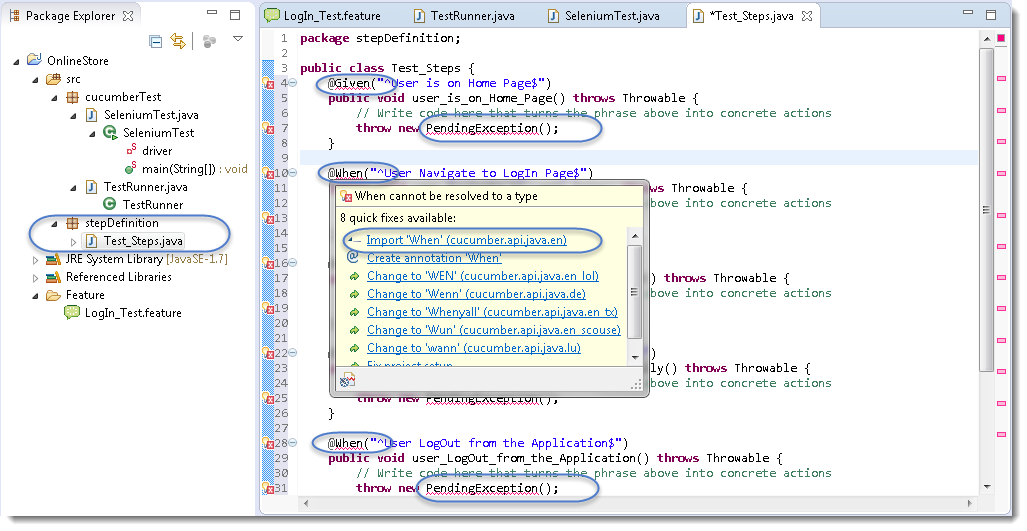Viewport: 1027px width, 531px height.
Task: Select SeleniumTest class icon
Action: click(x=110, y=132)
